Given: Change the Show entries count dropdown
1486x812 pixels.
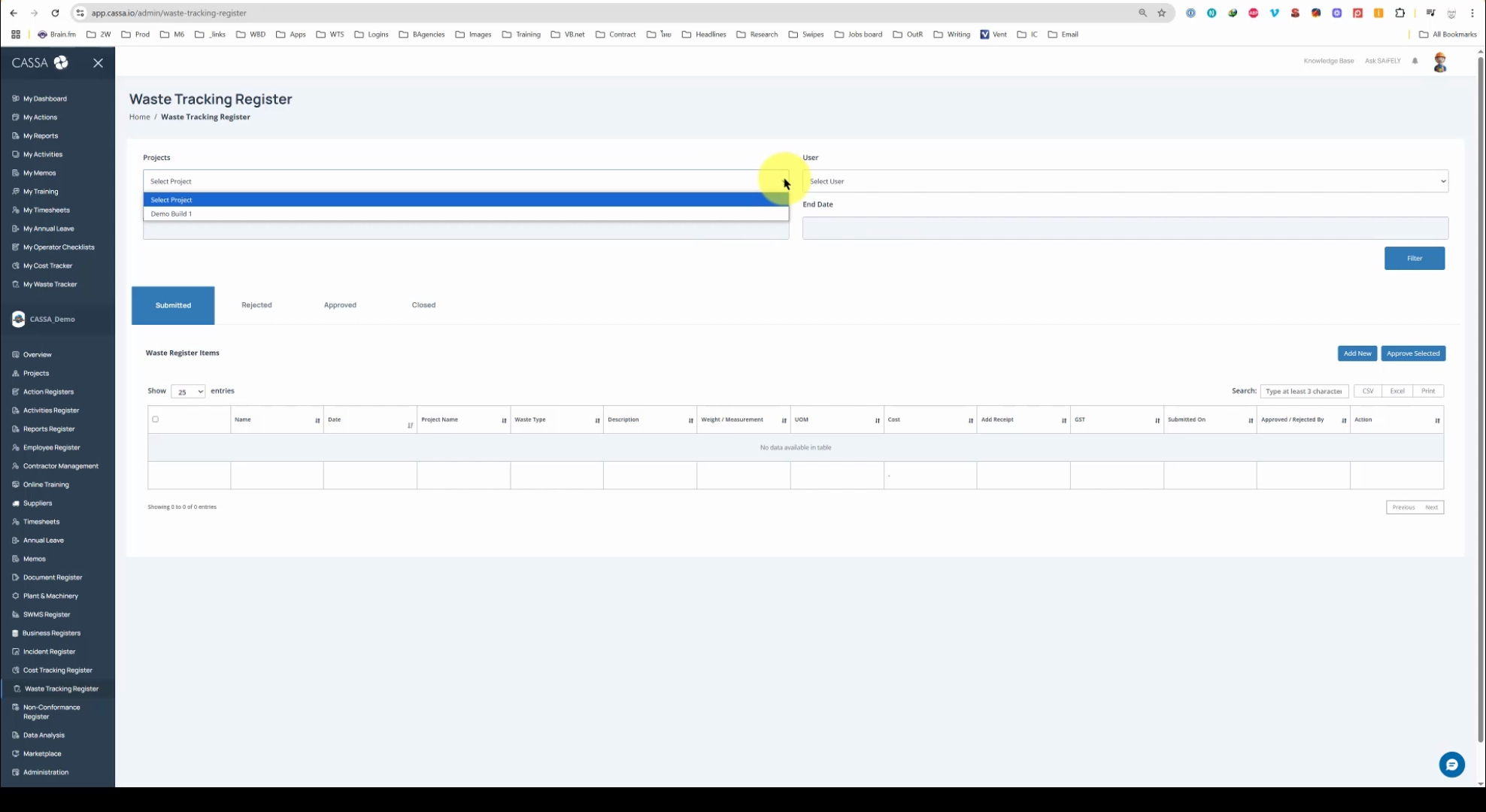Looking at the screenshot, I should coord(187,392).
